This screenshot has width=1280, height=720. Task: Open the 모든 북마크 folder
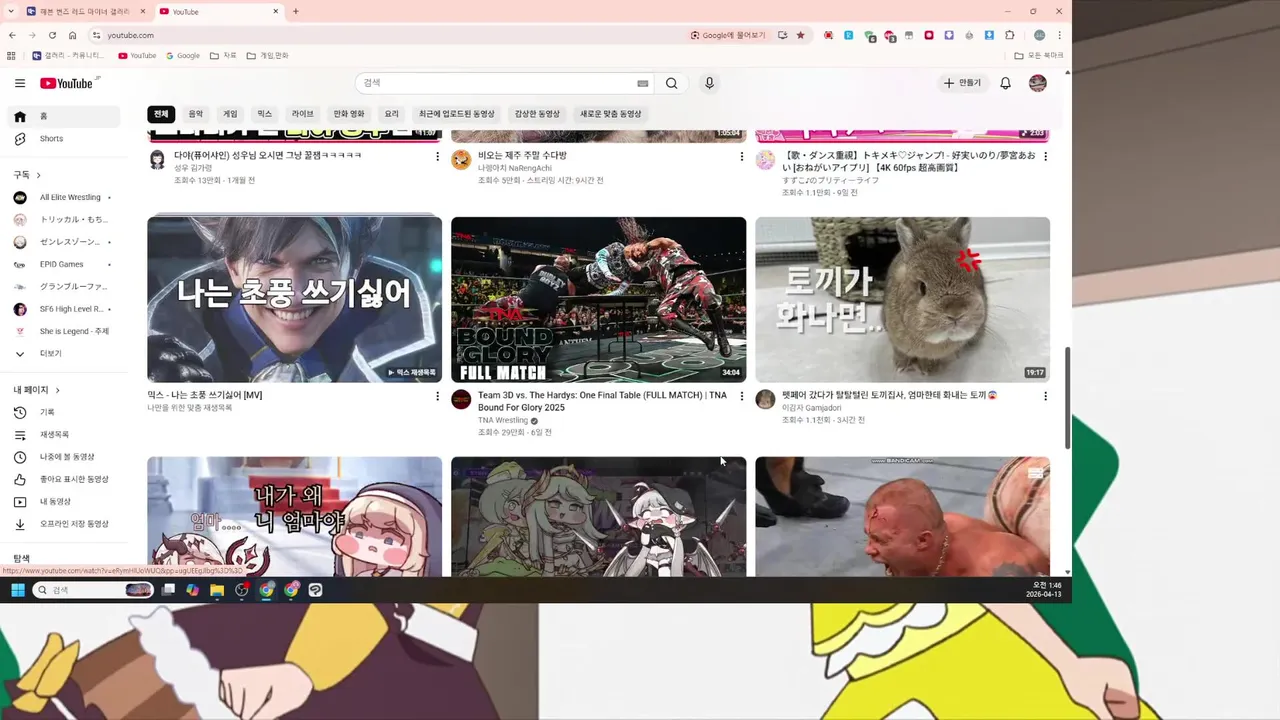coord(1039,56)
